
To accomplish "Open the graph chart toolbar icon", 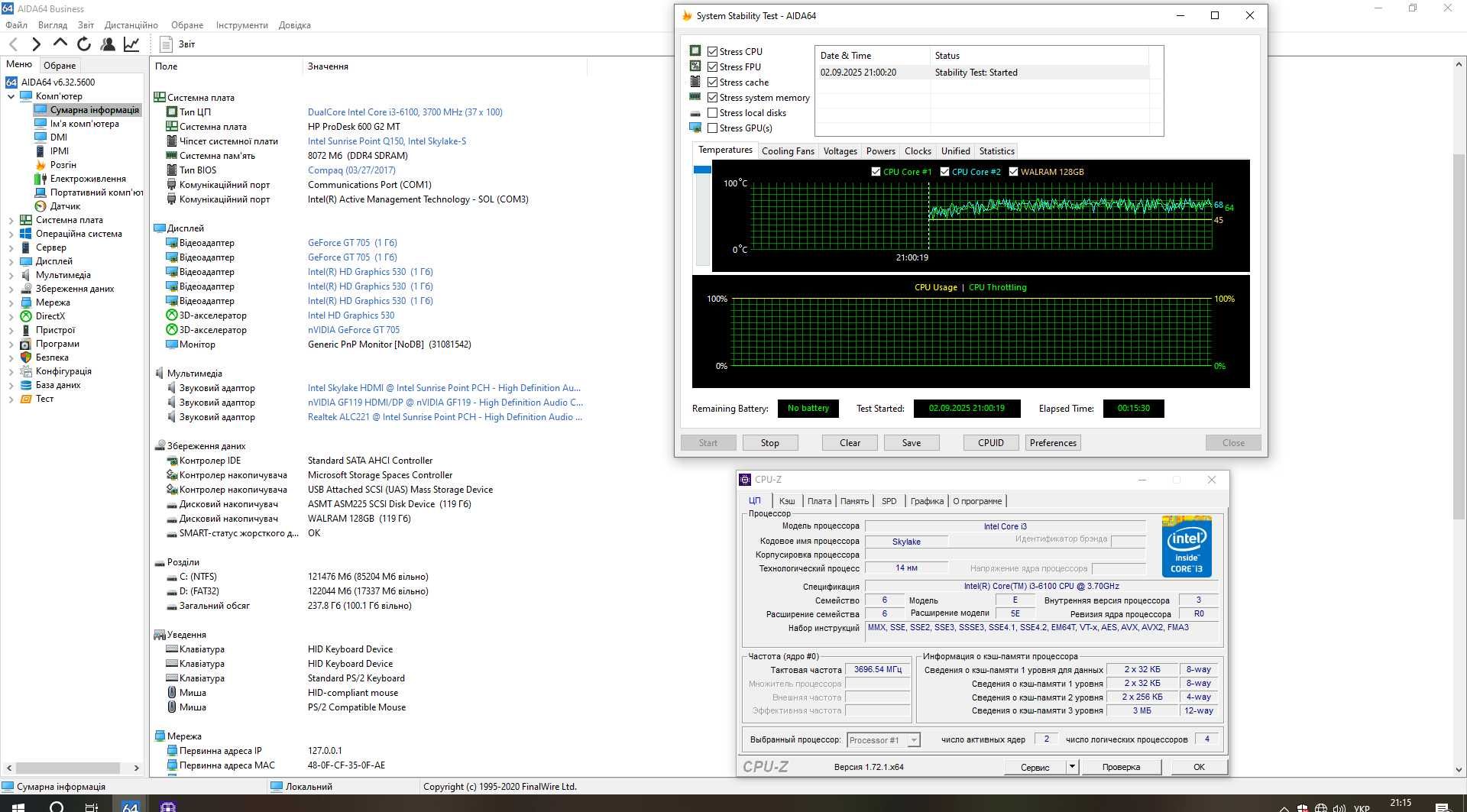I will click(x=131, y=44).
